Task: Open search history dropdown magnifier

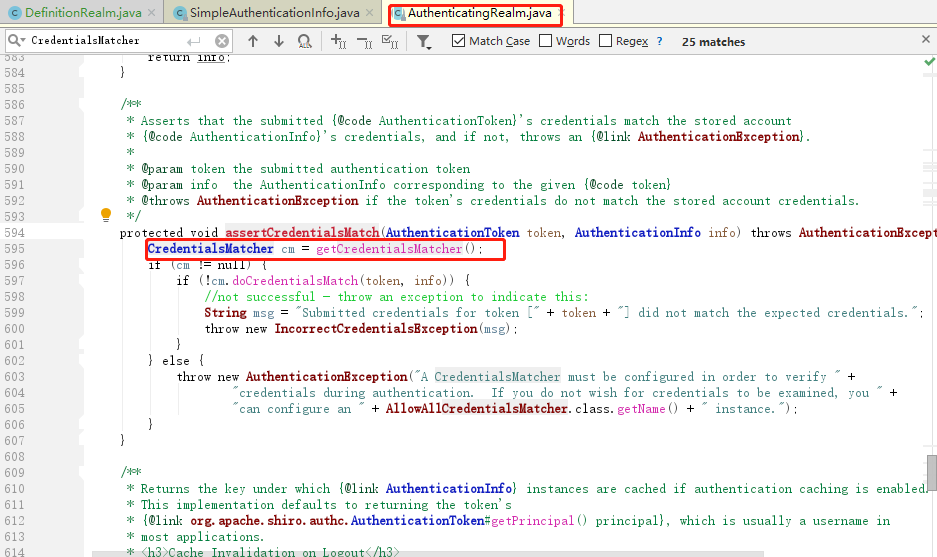Action: pyautogui.click(x=17, y=41)
